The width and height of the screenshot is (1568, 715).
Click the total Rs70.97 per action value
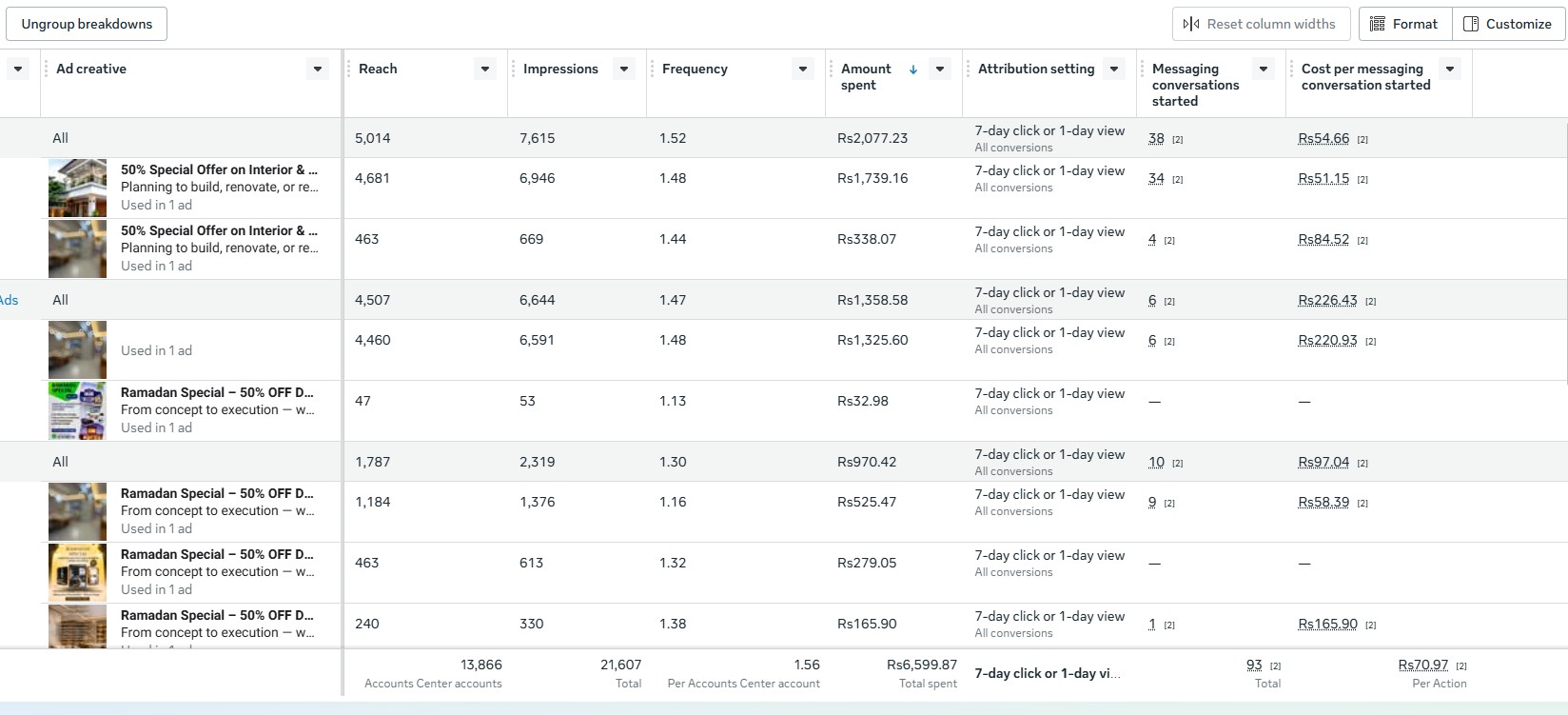(1423, 665)
